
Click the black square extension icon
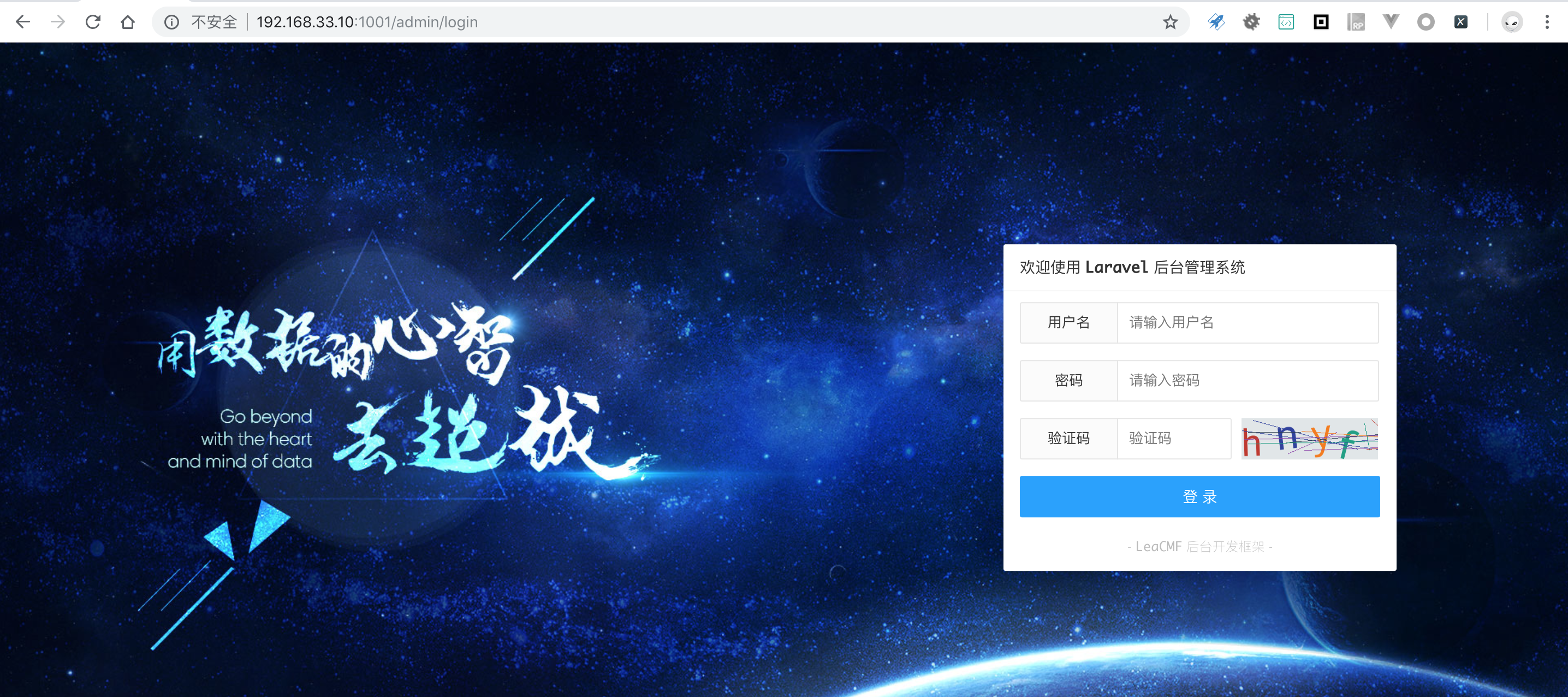[1321, 22]
